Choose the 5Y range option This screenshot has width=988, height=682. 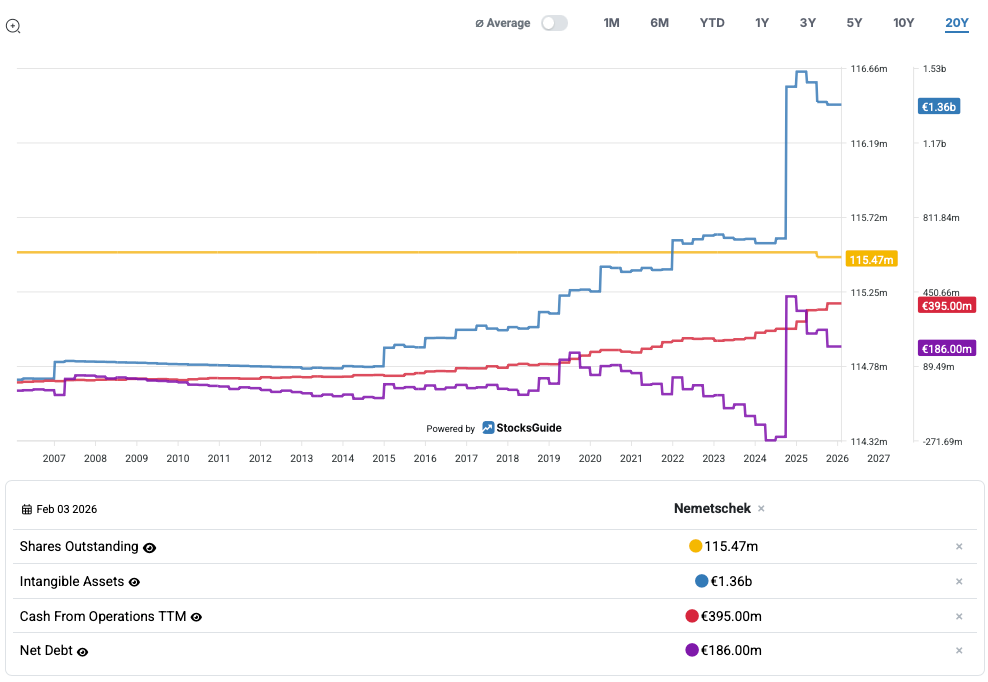pyautogui.click(x=854, y=23)
